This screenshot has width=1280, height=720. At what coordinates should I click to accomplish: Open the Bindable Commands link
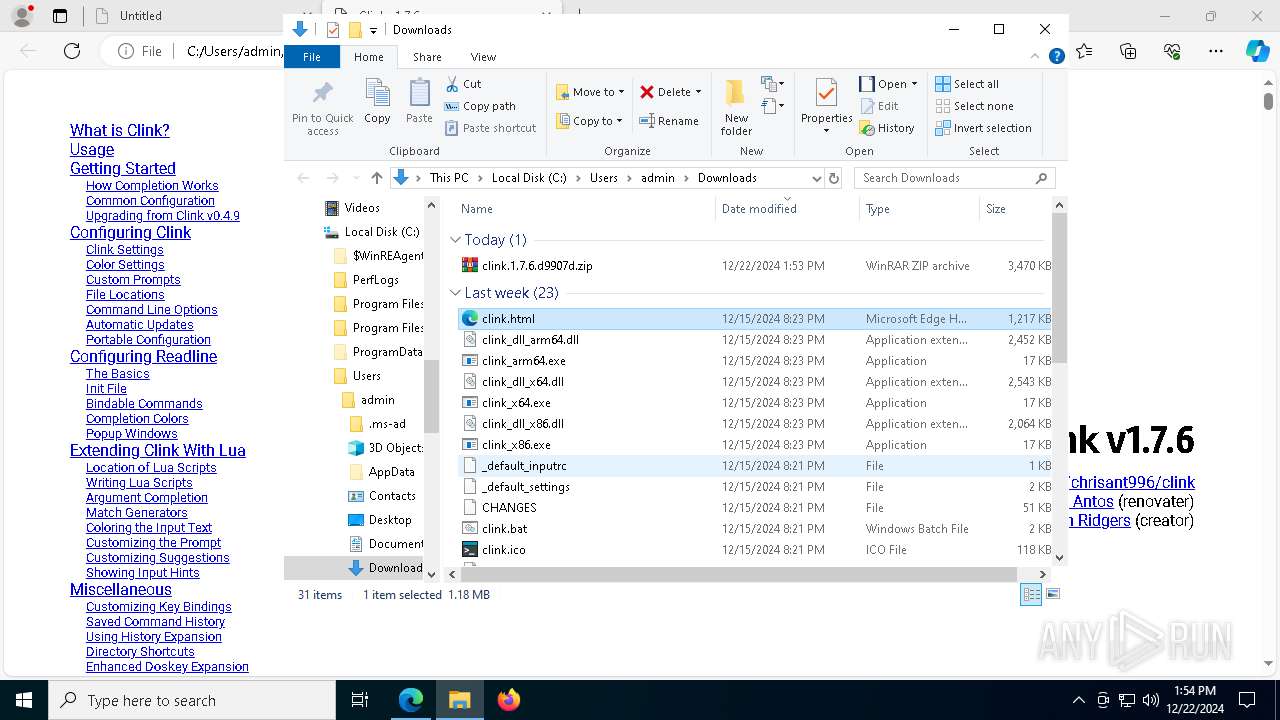tap(144, 404)
